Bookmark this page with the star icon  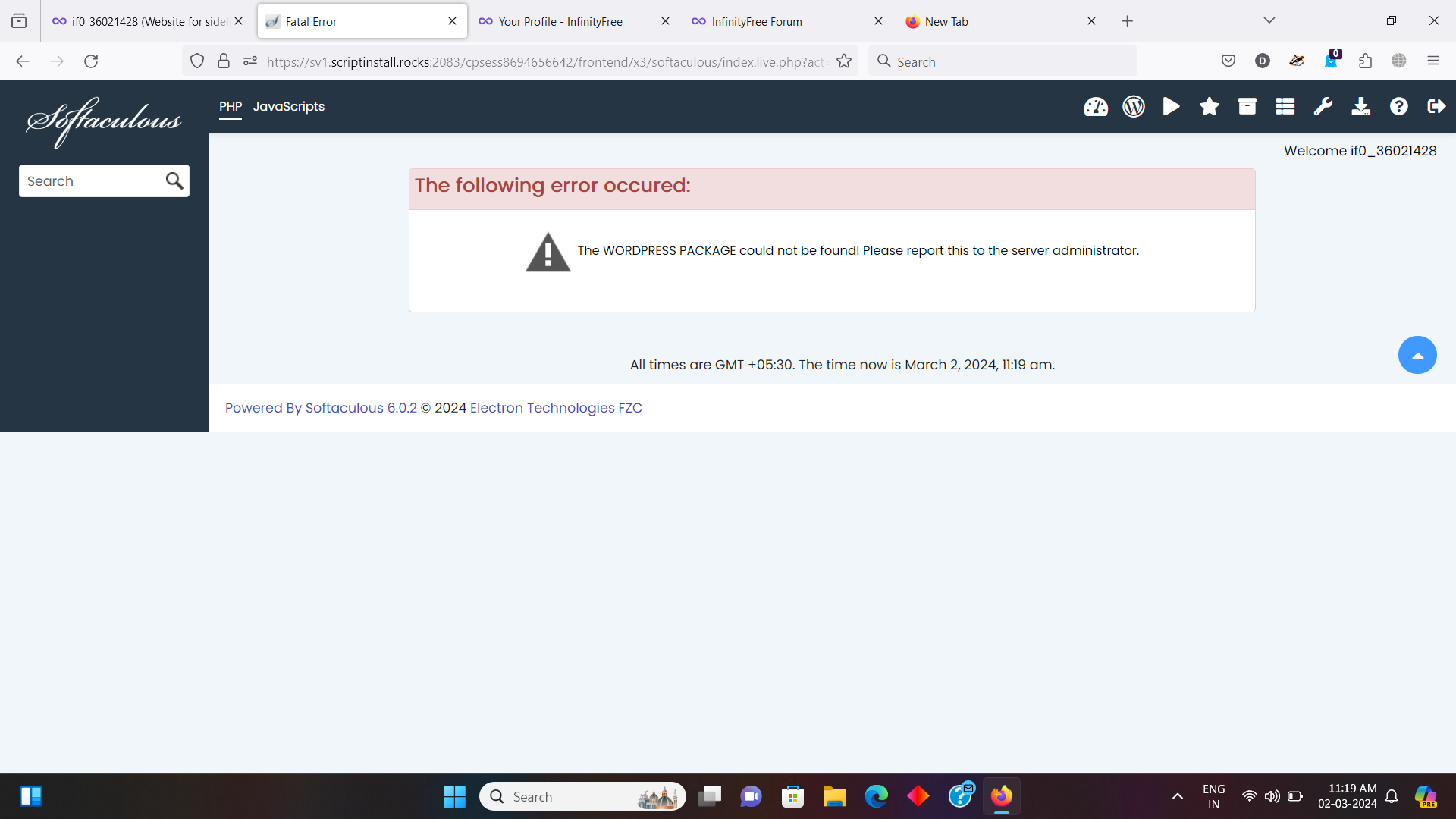(844, 61)
